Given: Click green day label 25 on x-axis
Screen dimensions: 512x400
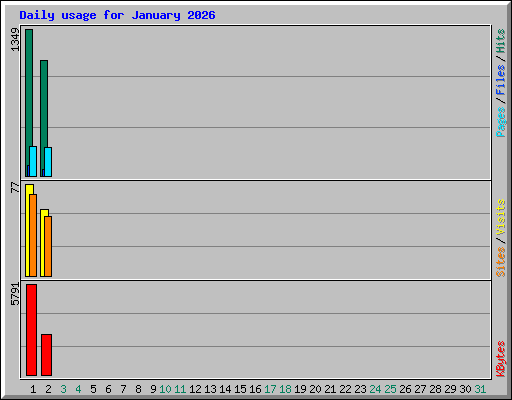Looking at the screenshot, I should [390, 389].
